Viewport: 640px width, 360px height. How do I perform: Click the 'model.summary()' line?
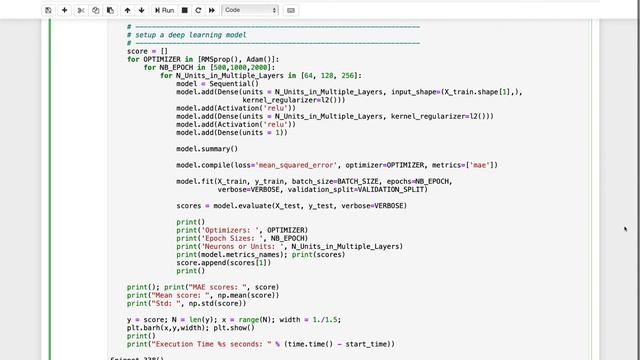point(207,149)
